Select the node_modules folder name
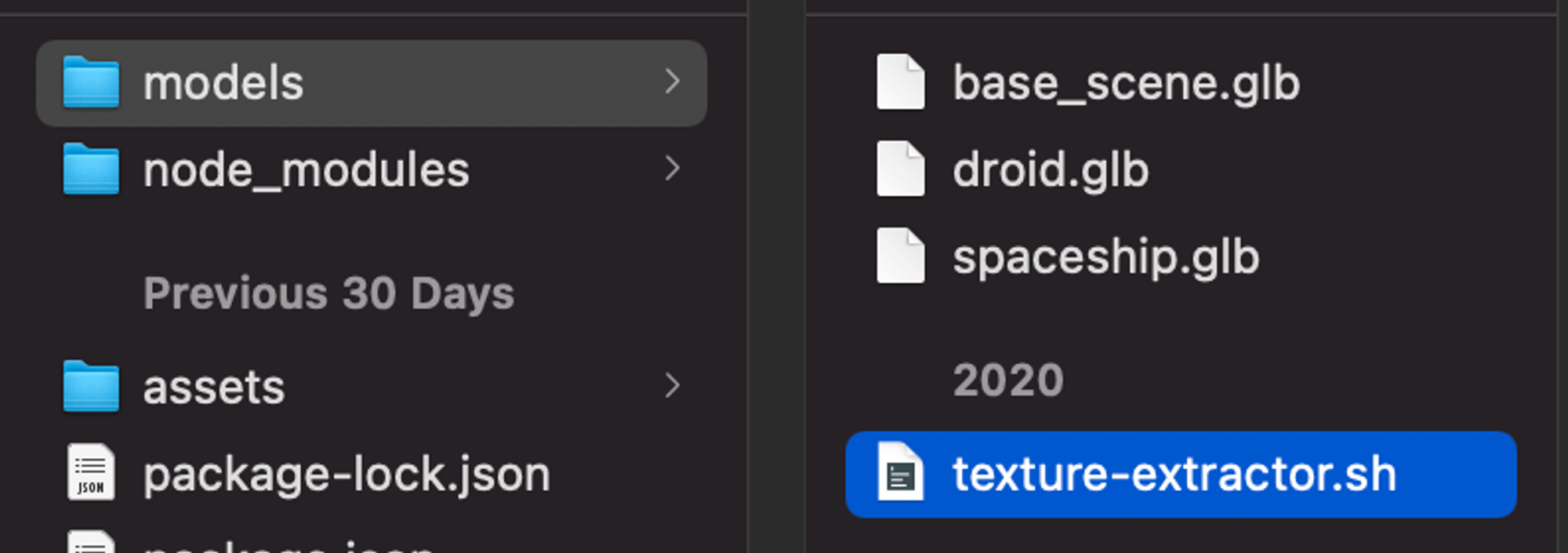1568x553 pixels. pyautogui.click(x=306, y=170)
